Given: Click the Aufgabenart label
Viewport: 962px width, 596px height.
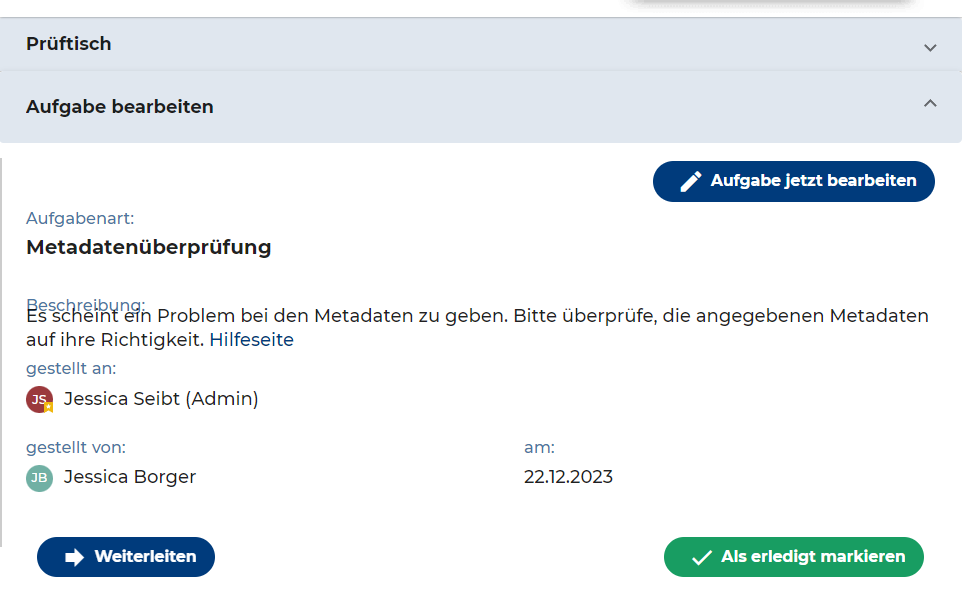Looking at the screenshot, I should (x=80, y=218).
